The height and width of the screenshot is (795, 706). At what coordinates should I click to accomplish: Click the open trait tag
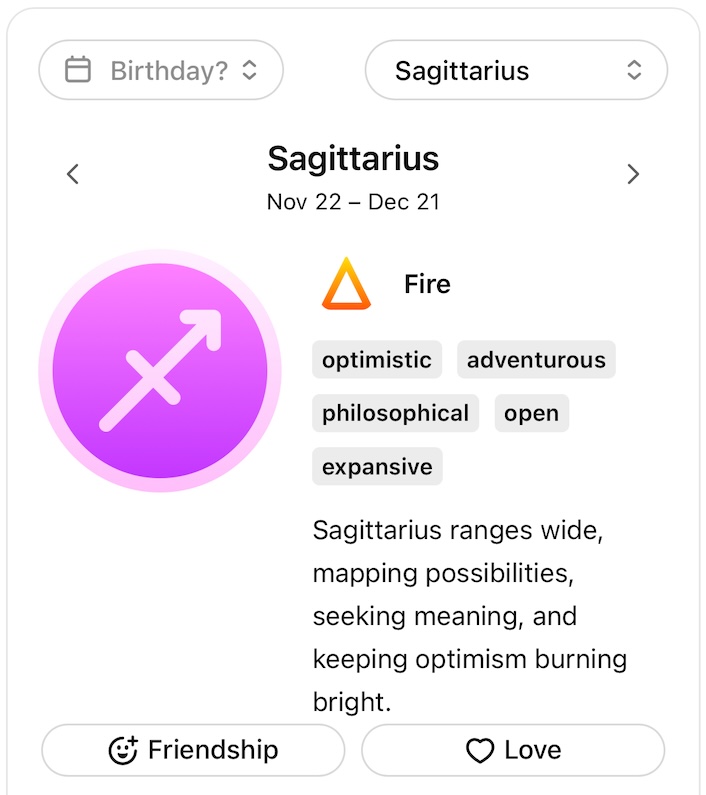(531, 413)
